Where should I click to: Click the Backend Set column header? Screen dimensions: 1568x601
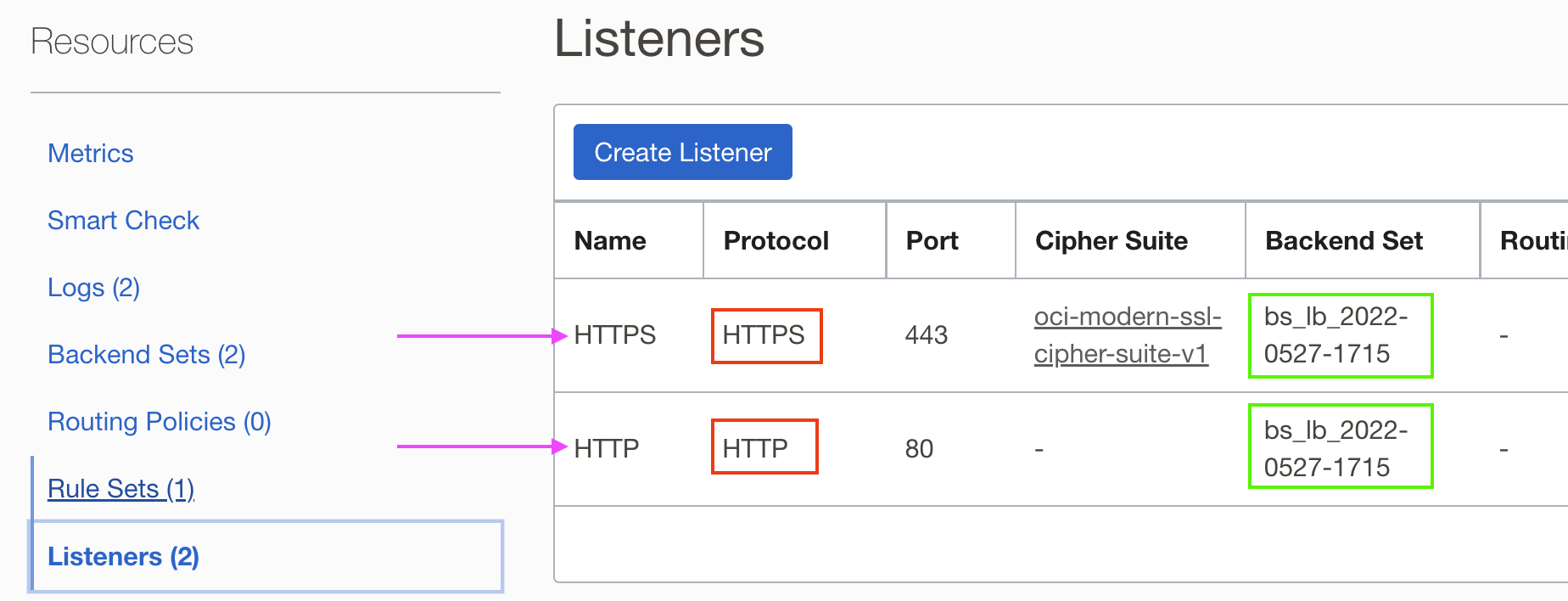pyautogui.click(x=1344, y=241)
